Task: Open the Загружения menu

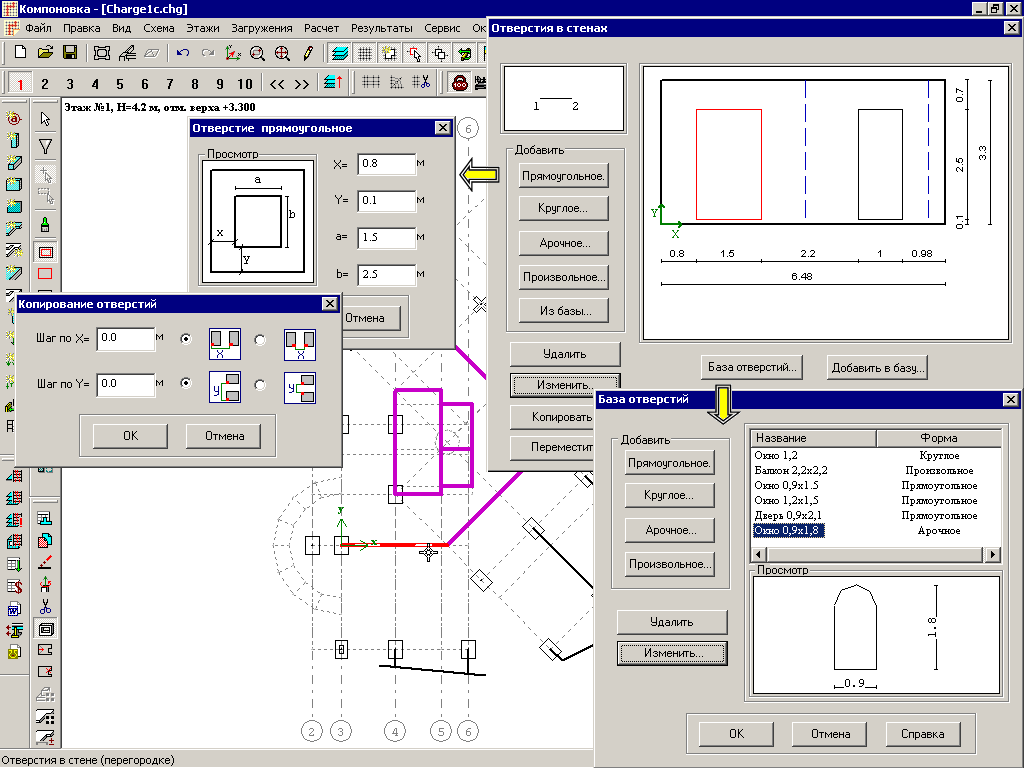Action: point(261,29)
